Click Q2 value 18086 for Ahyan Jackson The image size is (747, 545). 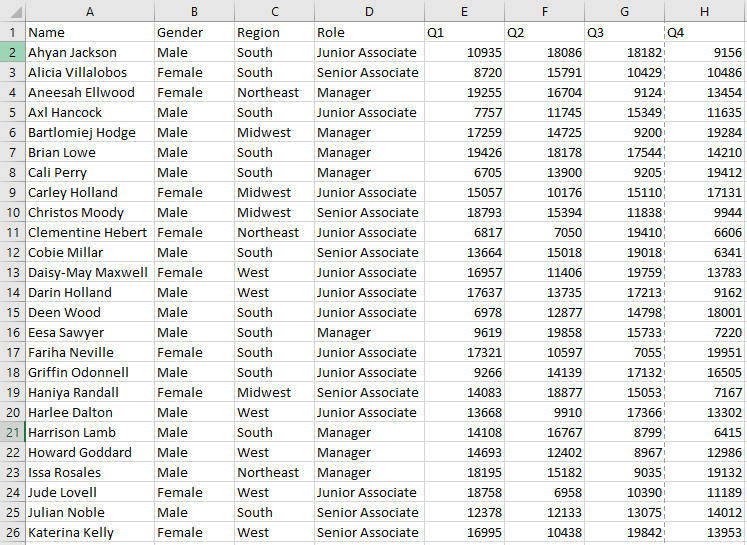coord(545,52)
